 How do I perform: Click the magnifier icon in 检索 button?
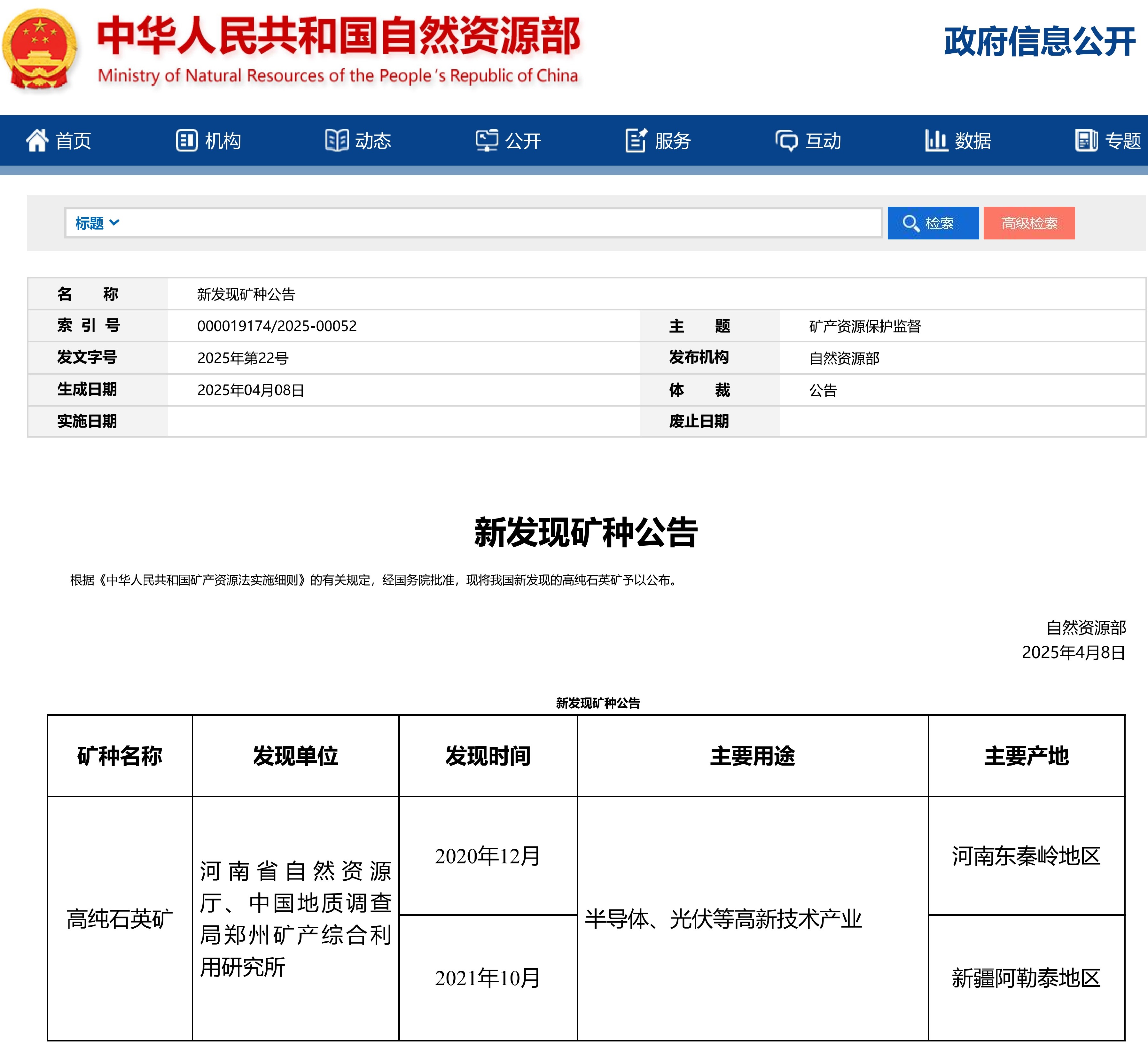912,223
